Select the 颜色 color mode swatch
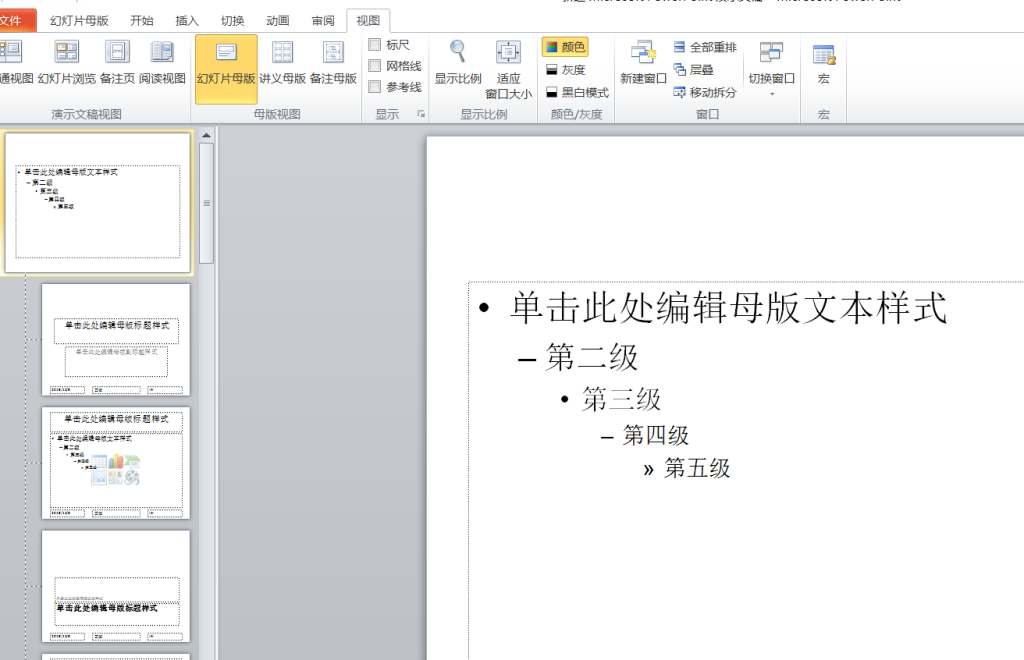 [566, 47]
